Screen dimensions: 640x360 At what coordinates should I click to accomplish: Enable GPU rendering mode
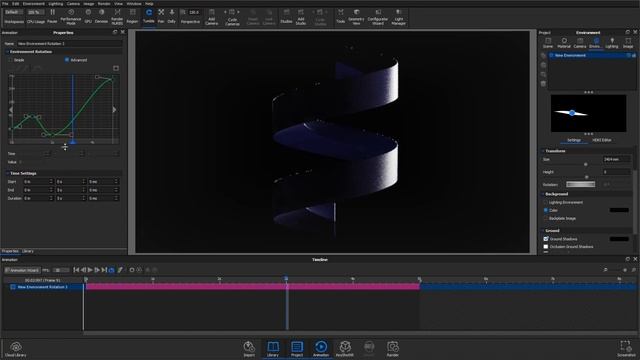tap(88, 16)
